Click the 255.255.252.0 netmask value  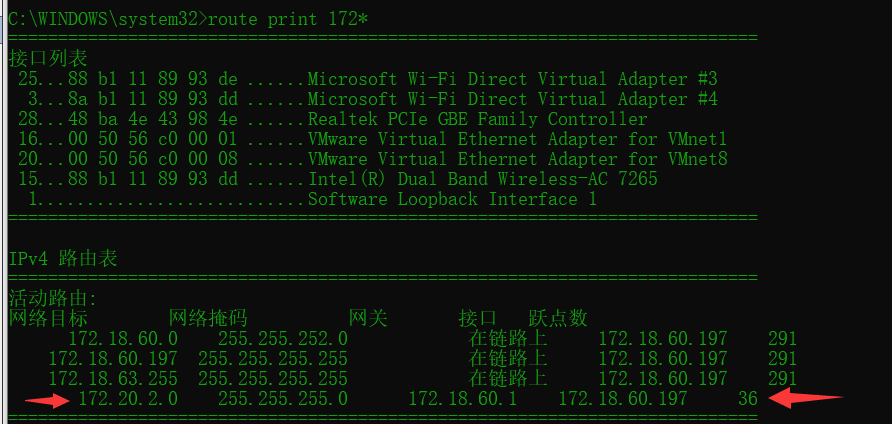pyautogui.click(x=283, y=339)
